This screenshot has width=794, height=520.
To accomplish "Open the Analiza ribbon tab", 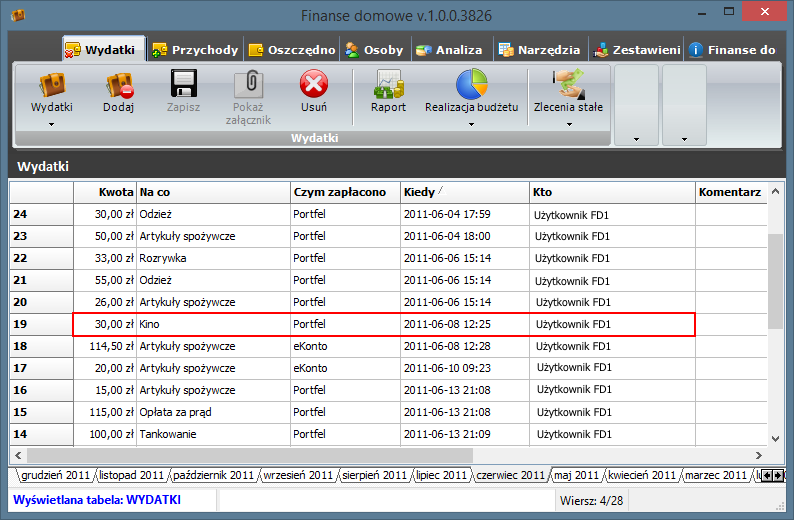I will [449, 49].
